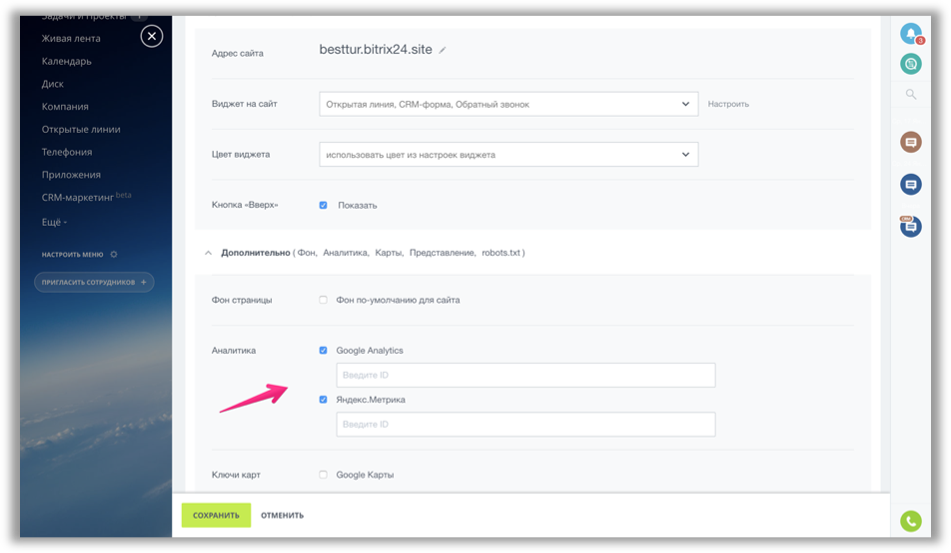Open Диск in sidebar
Viewport: 951px width, 553px height.
coord(53,84)
